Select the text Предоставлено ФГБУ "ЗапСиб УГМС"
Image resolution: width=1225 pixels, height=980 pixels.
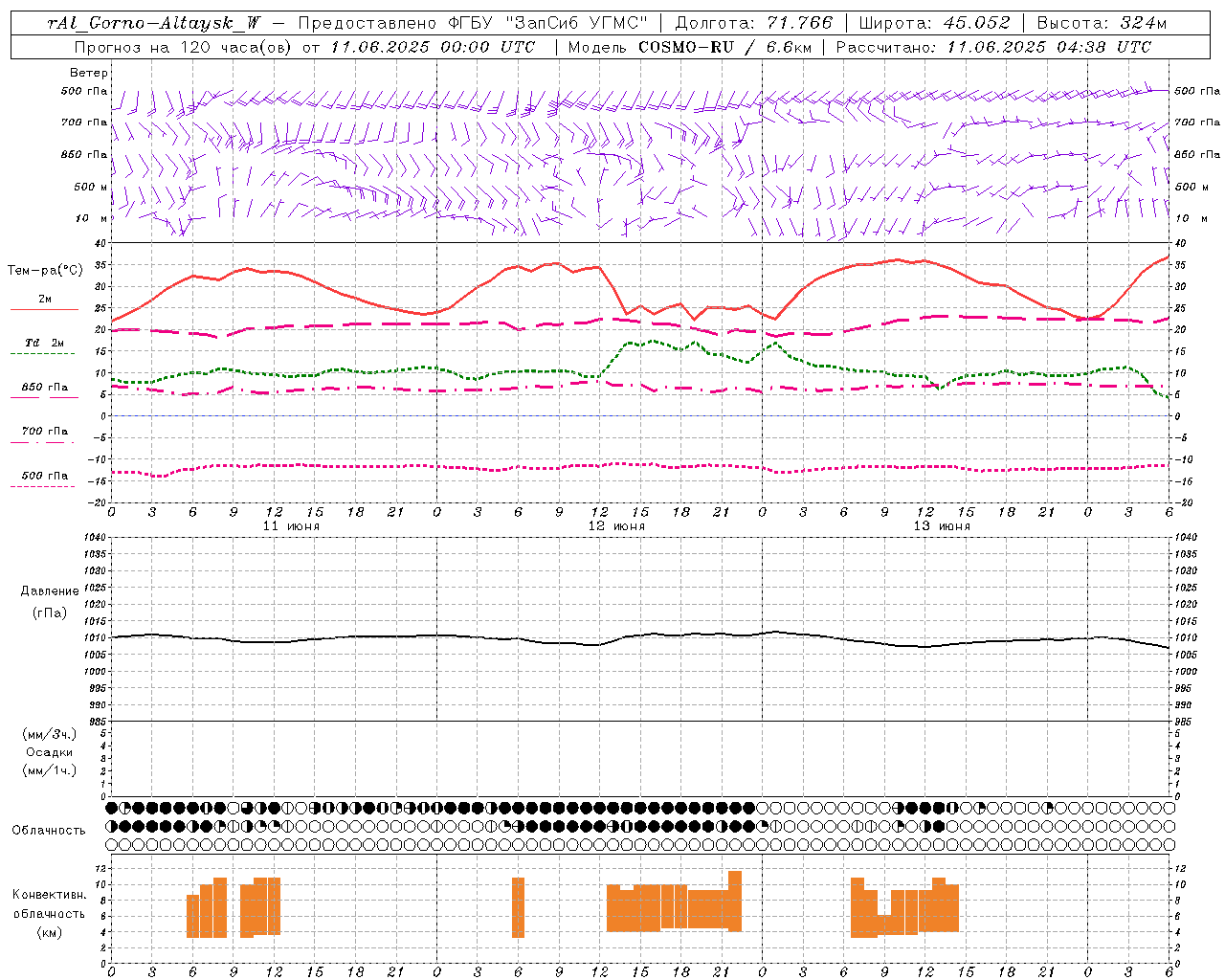[x=474, y=23]
